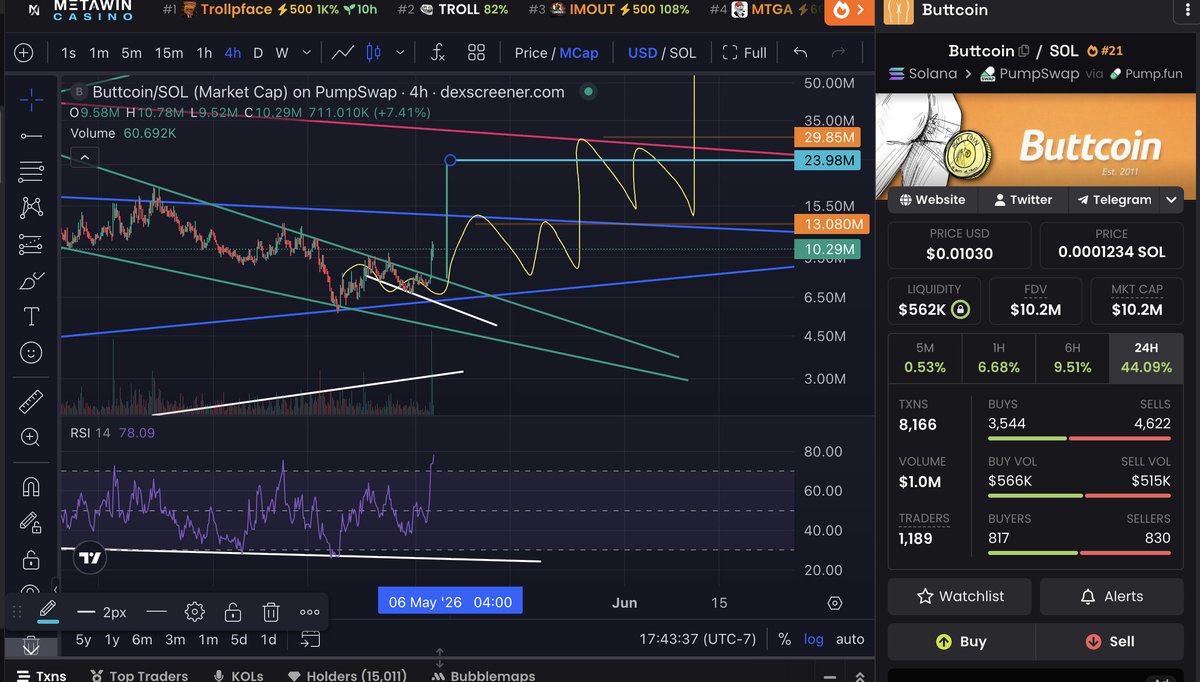Viewport: 1200px width, 682px height.
Task: Open chart axis settings gear
Action: coord(835,603)
